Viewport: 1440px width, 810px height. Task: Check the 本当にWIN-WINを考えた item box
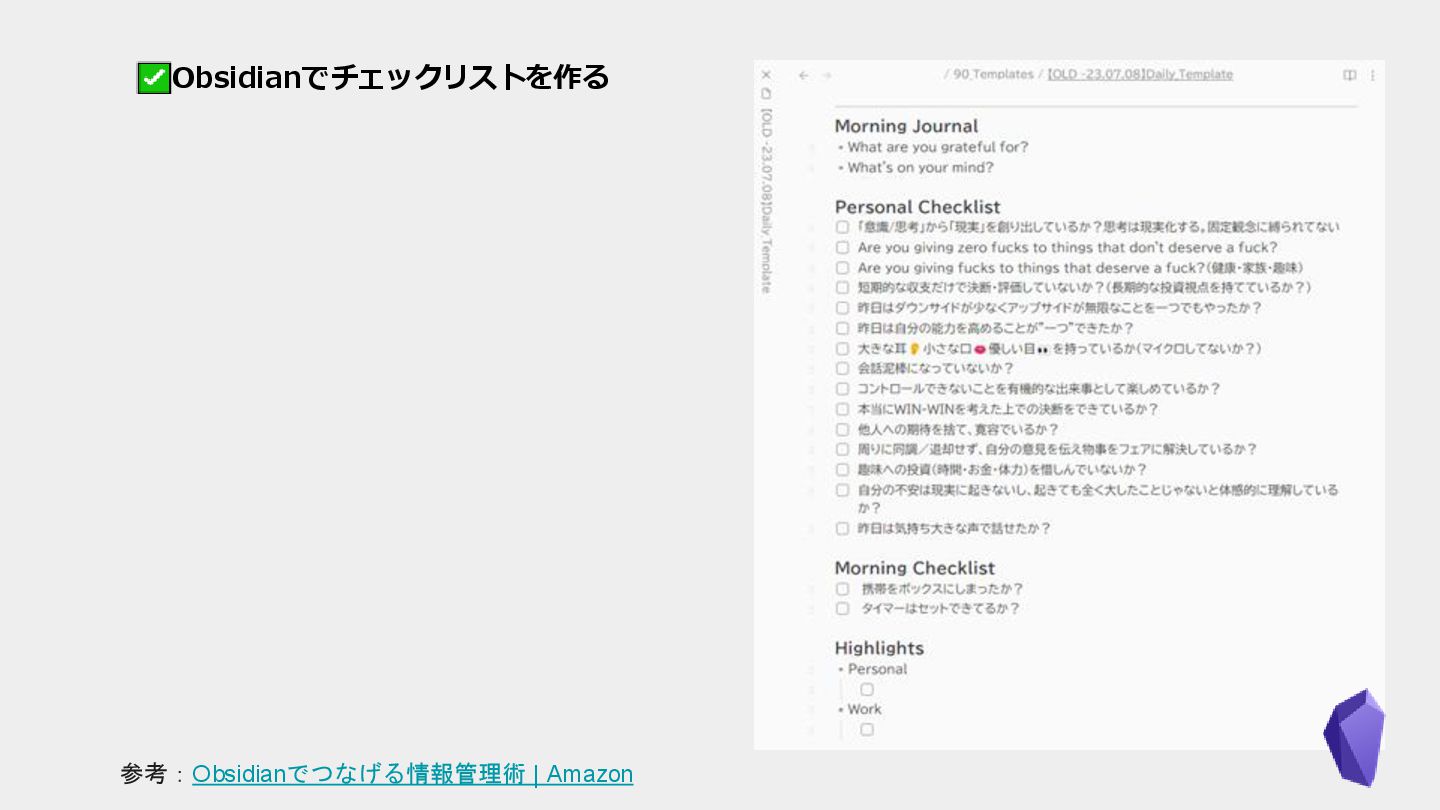click(x=842, y=409)
